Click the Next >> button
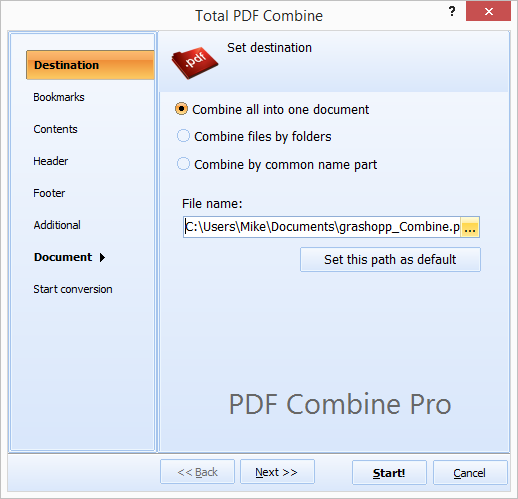Viewport: 518px width, 499px height. [277, 472]
